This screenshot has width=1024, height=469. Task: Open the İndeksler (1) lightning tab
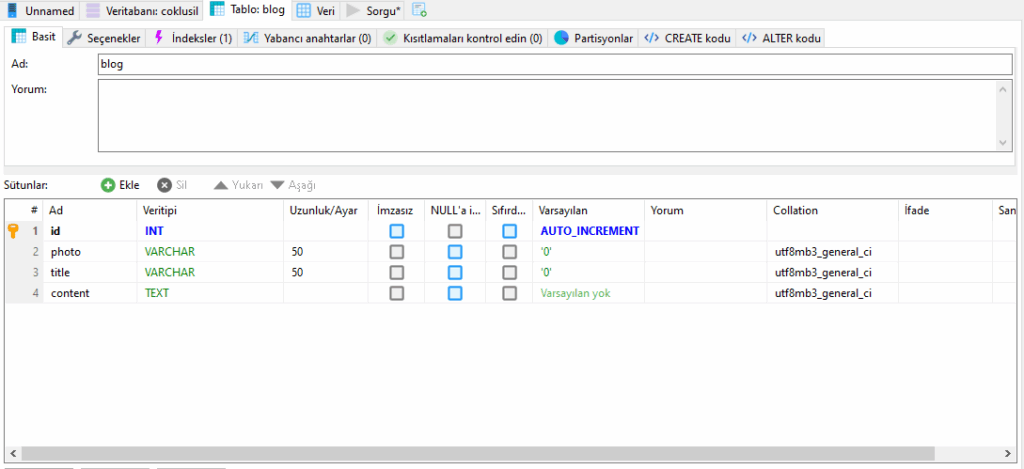pos(193,38)
